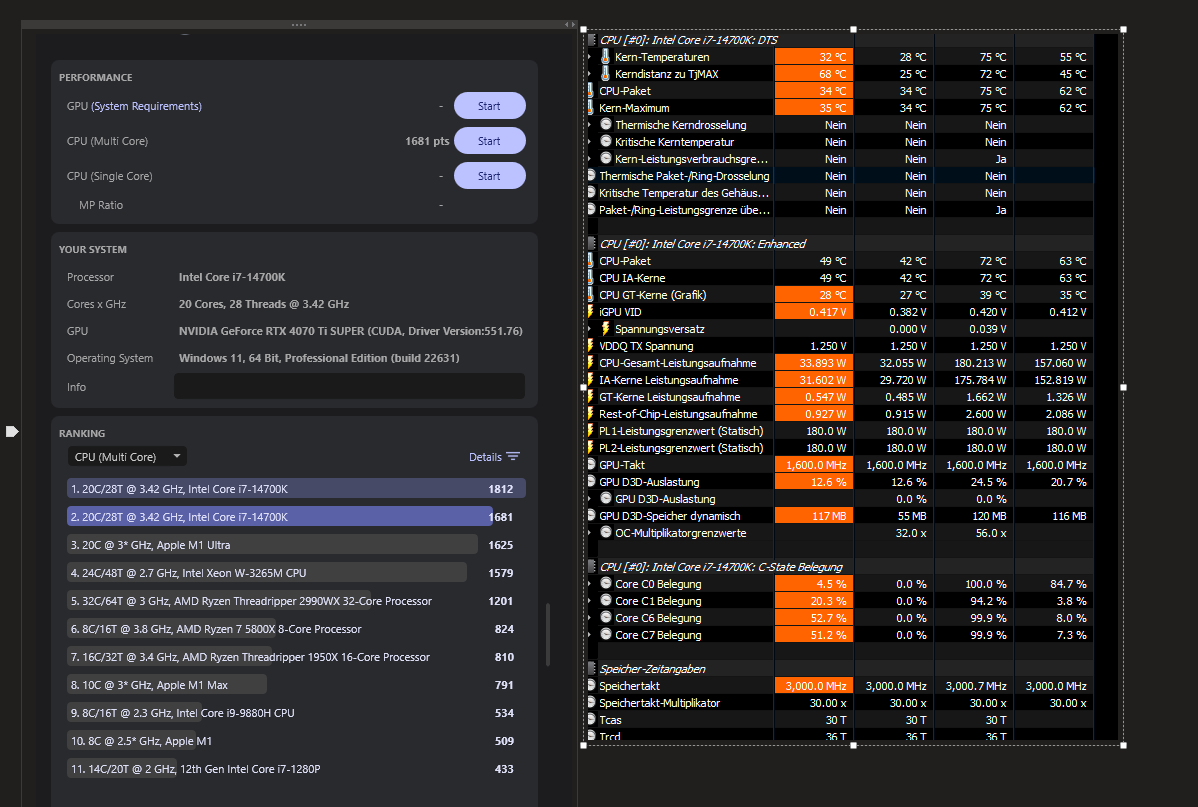Click thermometer icon beside Kern-Temperaturen
The width and height of the screenshot is (1198, 807).
pyautogui.click(x=606, y=57)
